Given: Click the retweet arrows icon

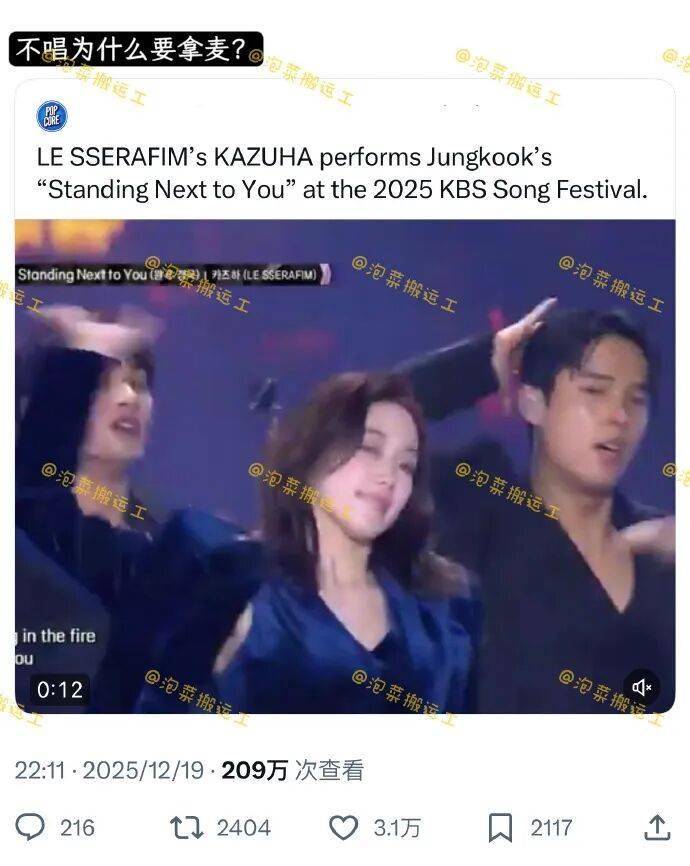Looking at the screenshot, I should coord(186,828).
